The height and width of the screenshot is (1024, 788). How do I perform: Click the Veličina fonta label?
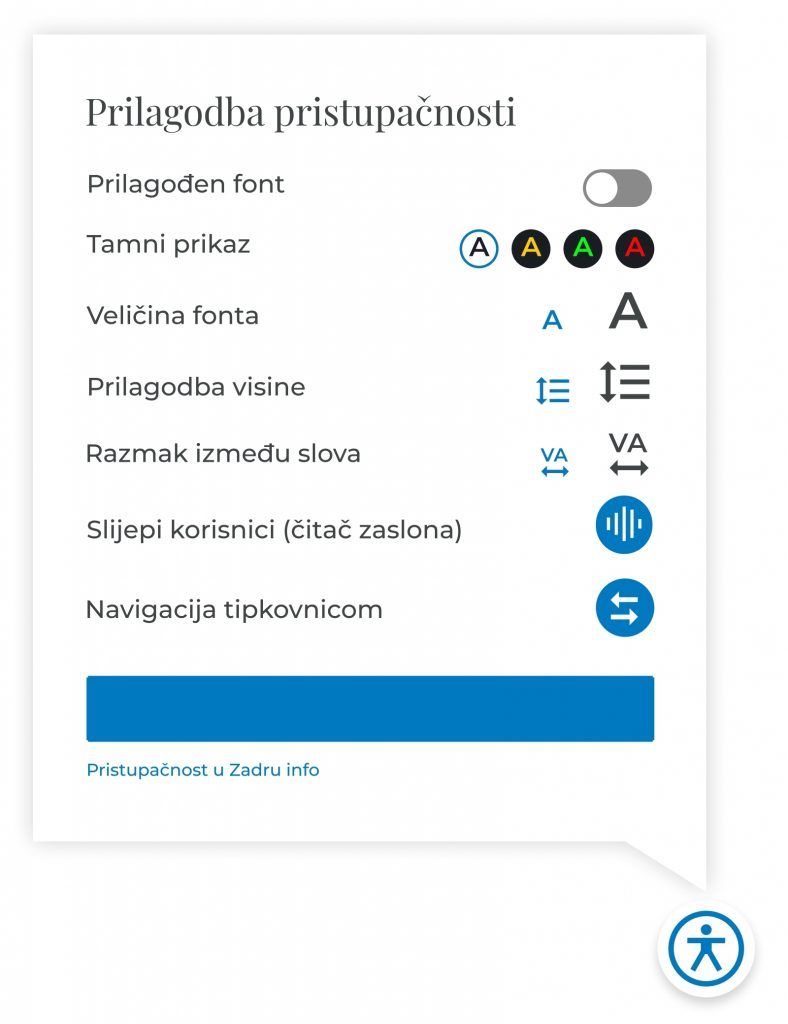click(x=173, y=316)
